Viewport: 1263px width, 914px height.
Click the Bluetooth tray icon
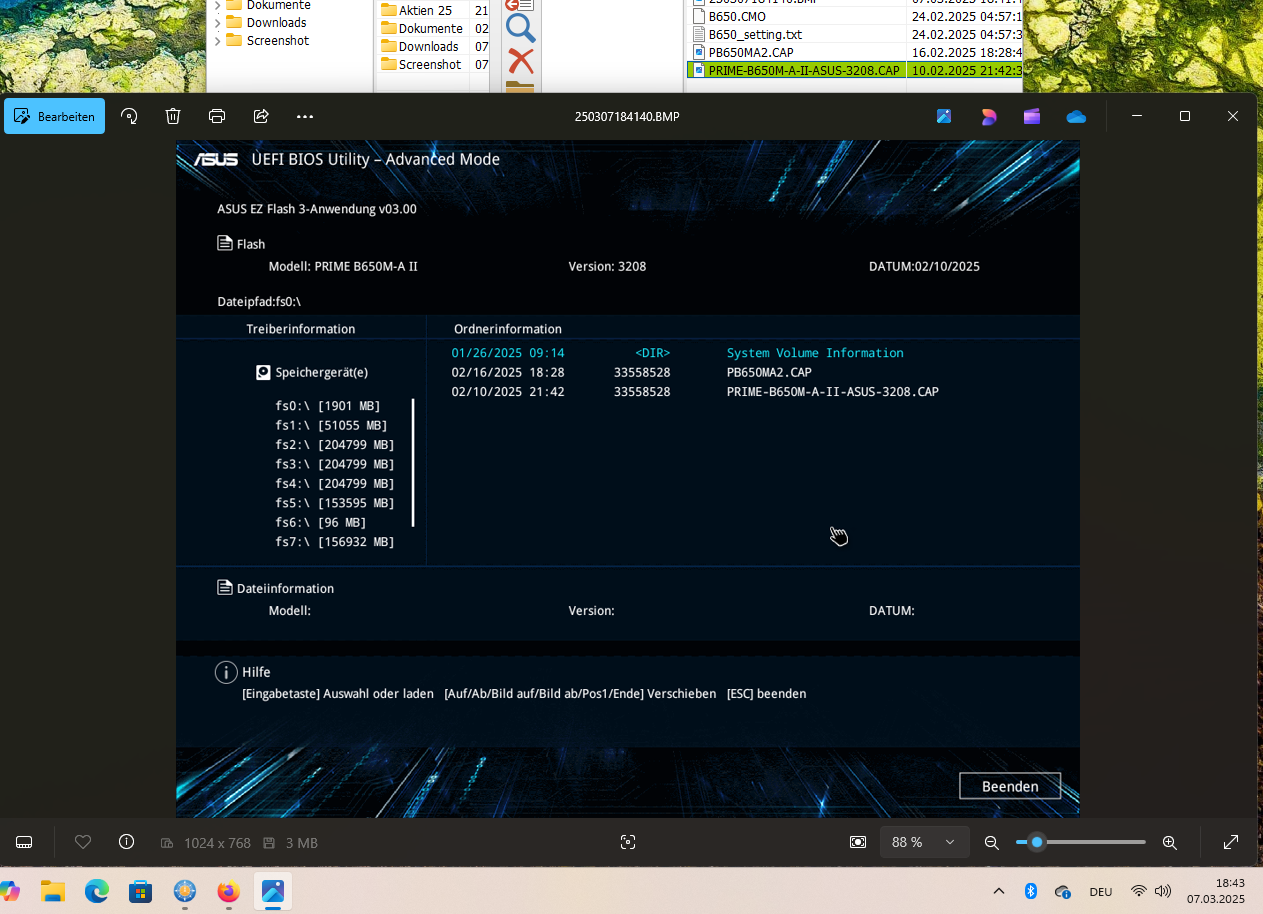coord(1031,891)
